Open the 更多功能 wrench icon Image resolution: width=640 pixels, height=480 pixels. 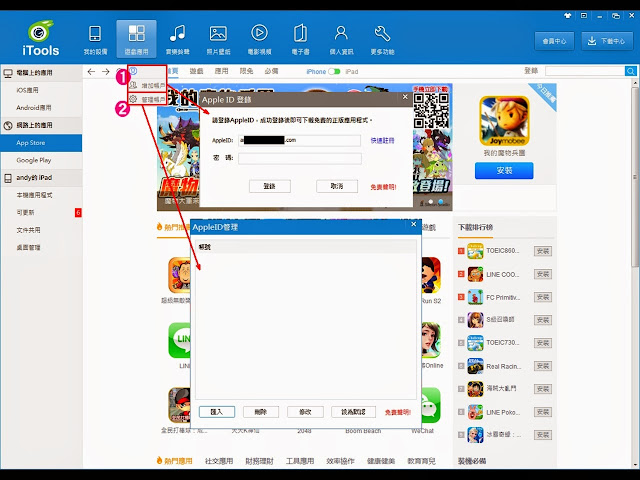click(382, 33)
